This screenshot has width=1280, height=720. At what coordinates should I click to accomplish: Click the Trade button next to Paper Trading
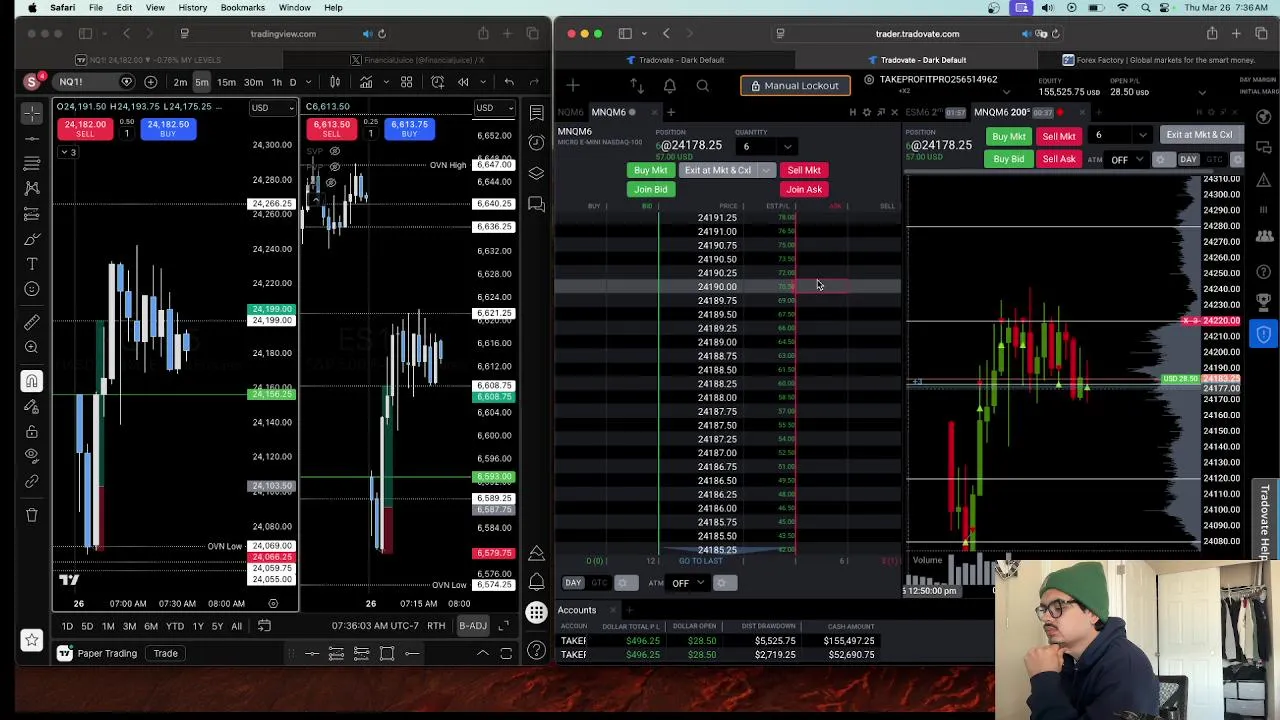click(x=165, y=654)
